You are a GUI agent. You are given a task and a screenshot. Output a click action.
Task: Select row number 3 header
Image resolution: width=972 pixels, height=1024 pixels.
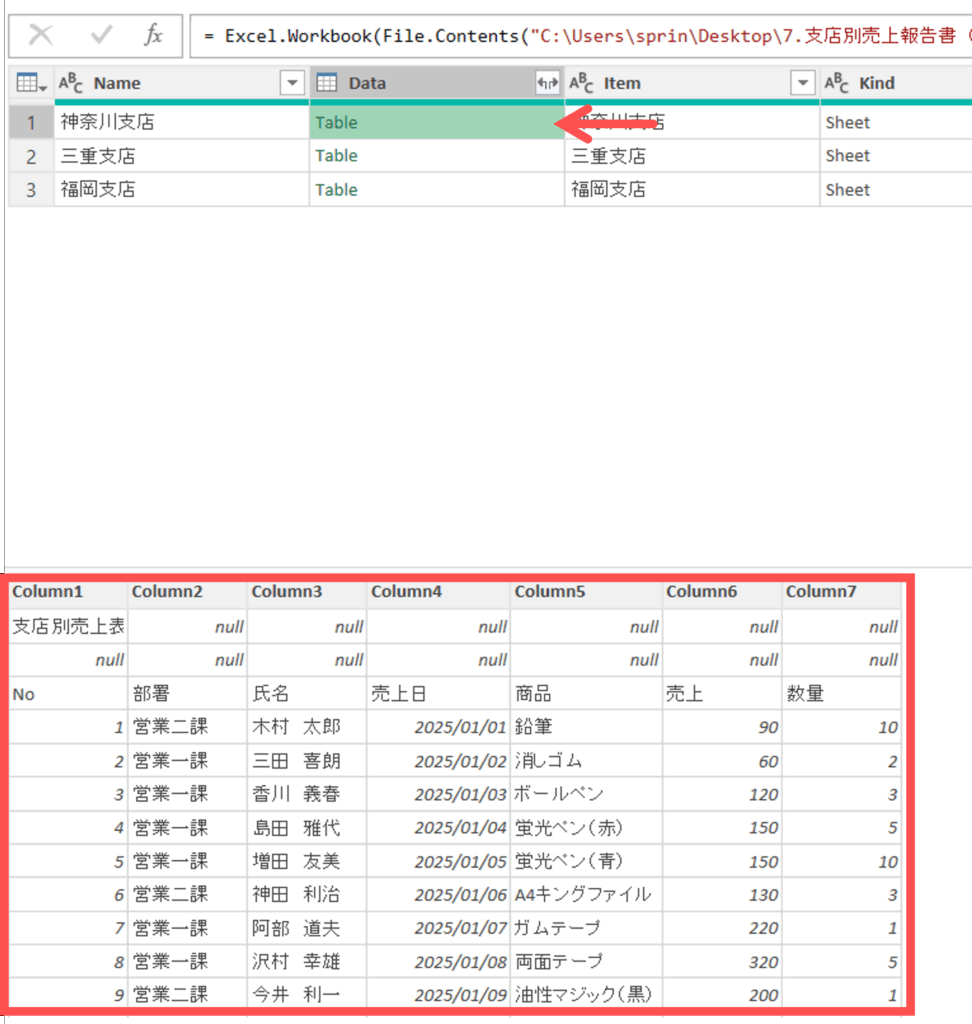point(31,190)
